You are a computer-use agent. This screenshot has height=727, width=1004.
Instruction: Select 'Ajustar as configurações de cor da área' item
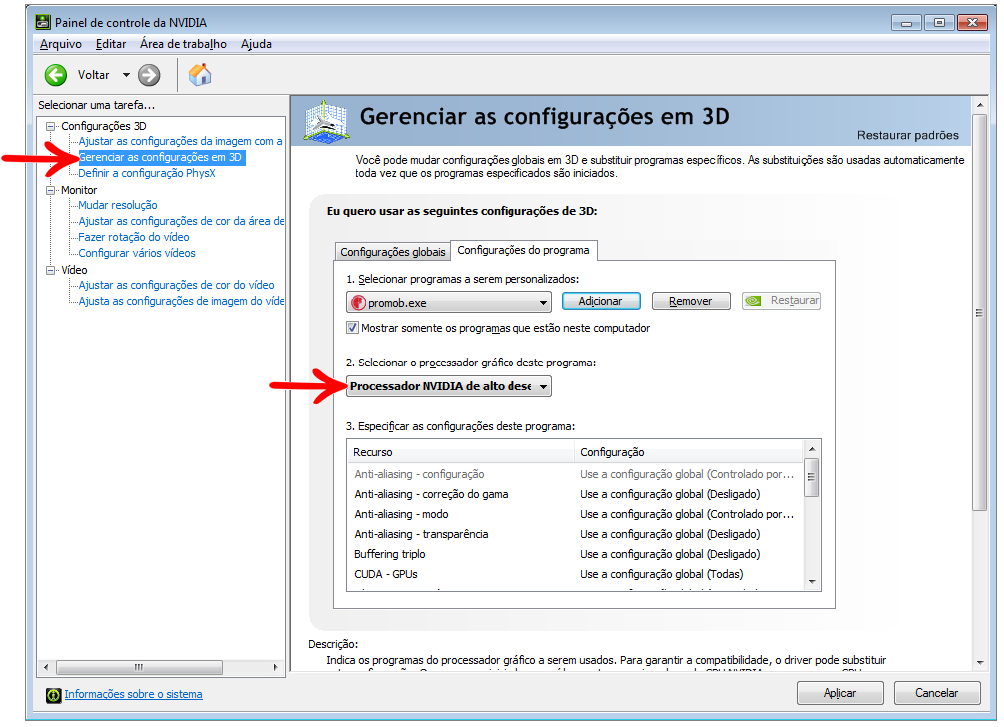(181, 221)
